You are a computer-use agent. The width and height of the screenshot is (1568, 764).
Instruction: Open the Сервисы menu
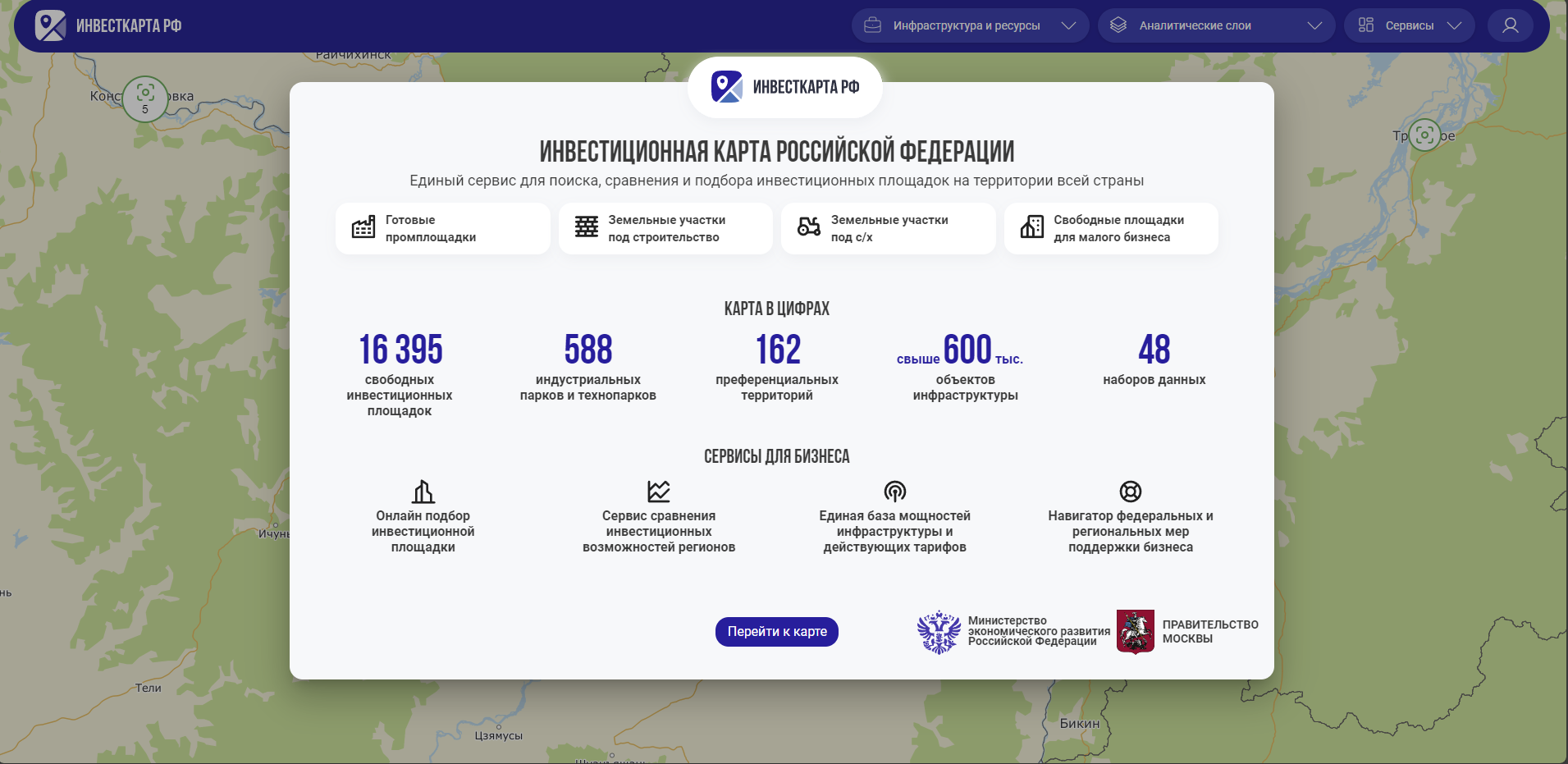(x=1409, y=25)
